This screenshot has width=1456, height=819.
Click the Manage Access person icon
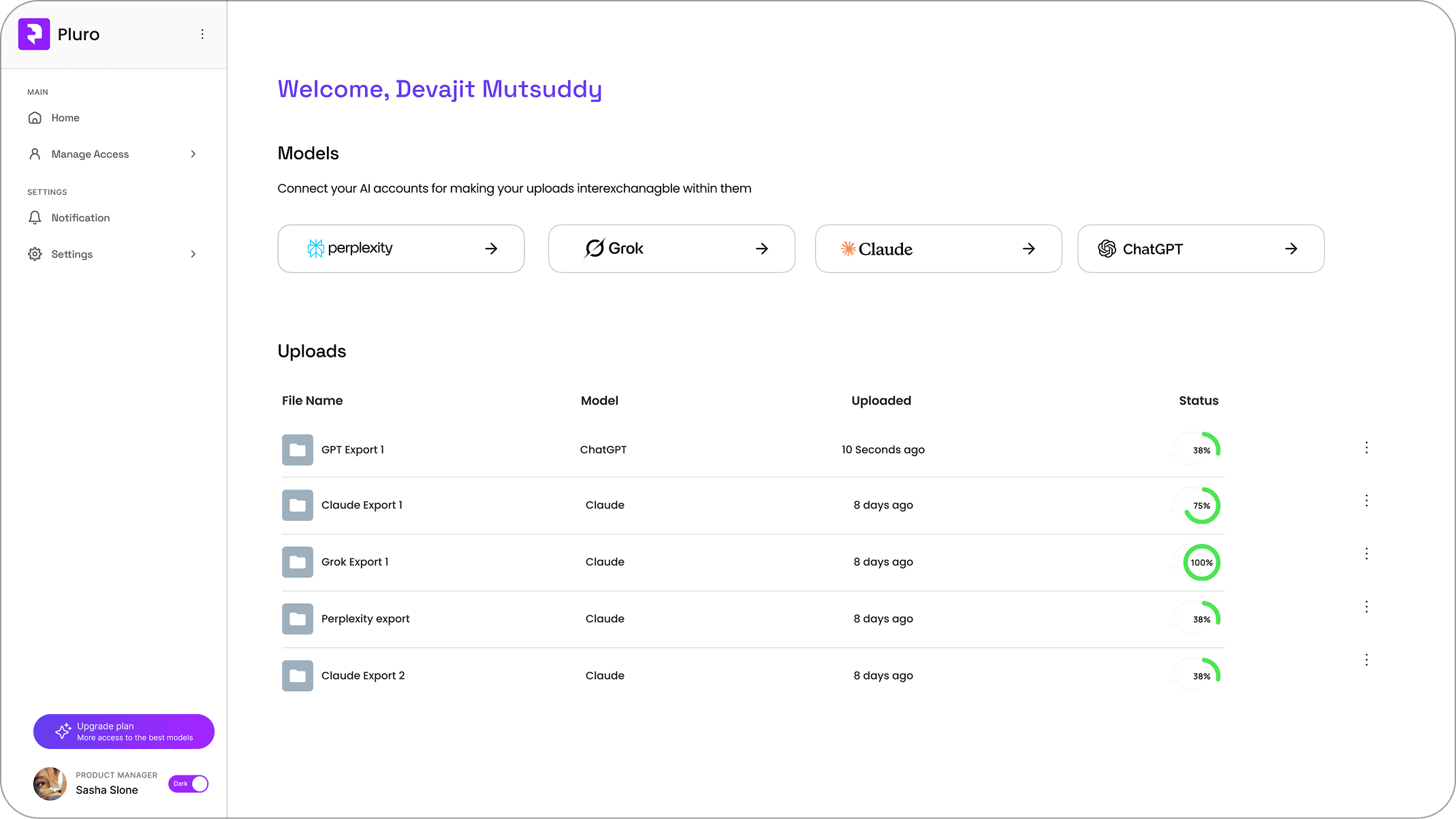tap(35, 154)
